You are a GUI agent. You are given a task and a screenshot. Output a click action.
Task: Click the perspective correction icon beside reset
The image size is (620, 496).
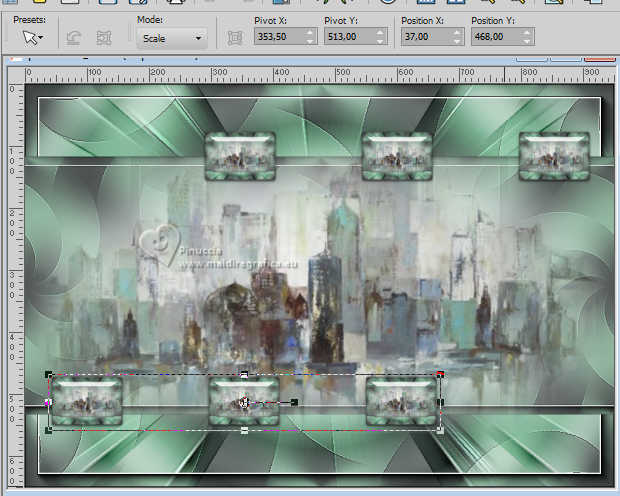pos(104,38)
